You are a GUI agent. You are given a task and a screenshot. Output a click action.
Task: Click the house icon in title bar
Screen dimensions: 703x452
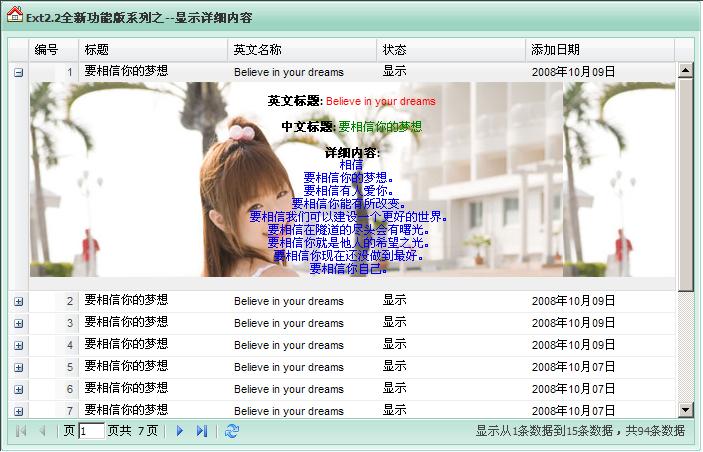pyautogui.click(x=14, y=14)
